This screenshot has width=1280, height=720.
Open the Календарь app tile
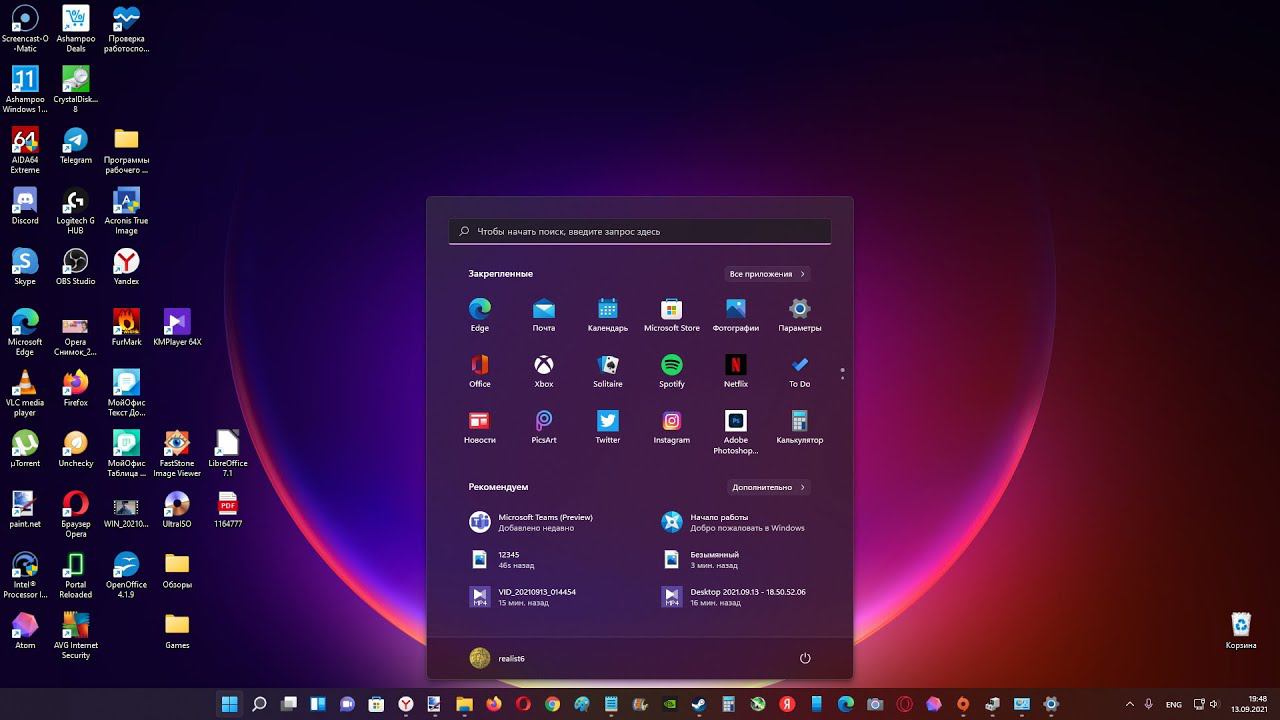coord(608,315)
